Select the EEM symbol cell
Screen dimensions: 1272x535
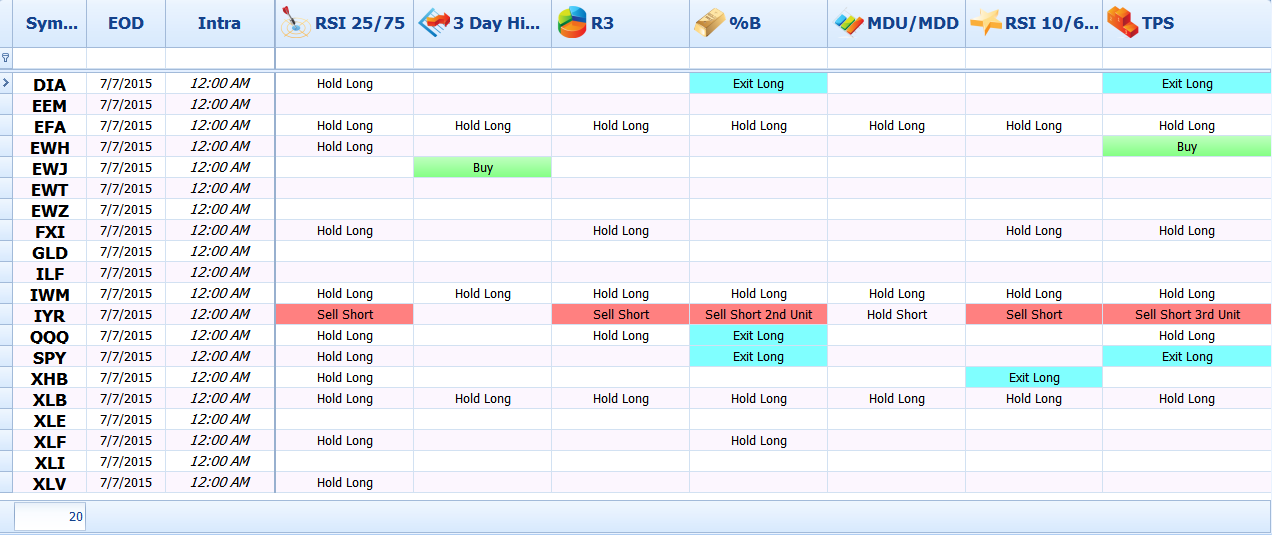[x=50, y=105]
